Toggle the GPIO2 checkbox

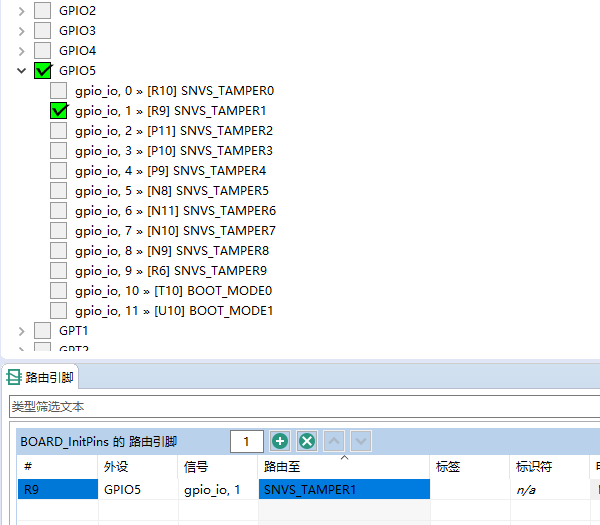point(42,10)
